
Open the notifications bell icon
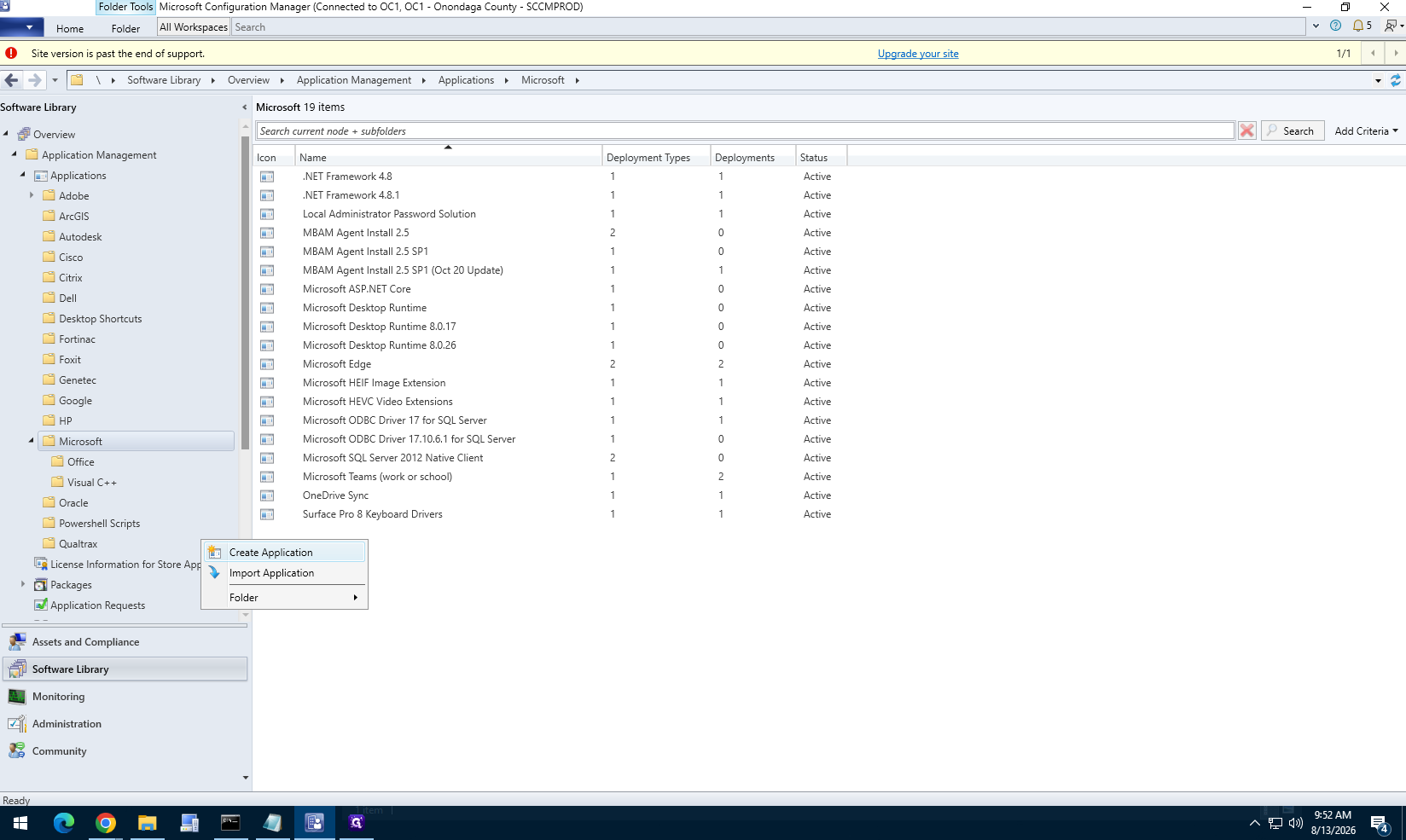(1358, 26)
